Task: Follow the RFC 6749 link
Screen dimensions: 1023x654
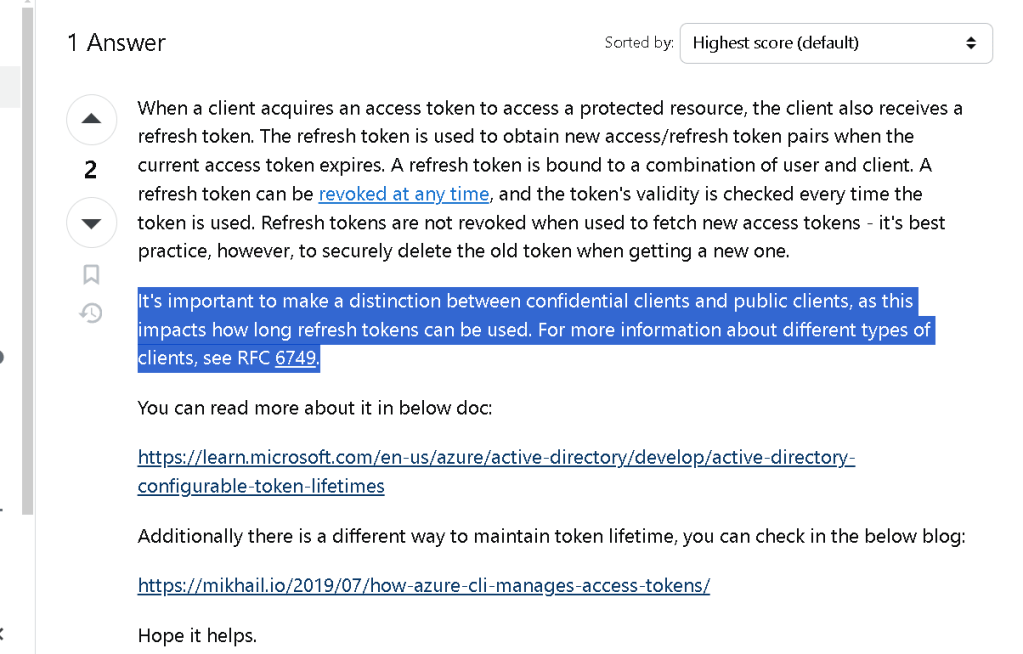Action: click(x=295, y=358)
